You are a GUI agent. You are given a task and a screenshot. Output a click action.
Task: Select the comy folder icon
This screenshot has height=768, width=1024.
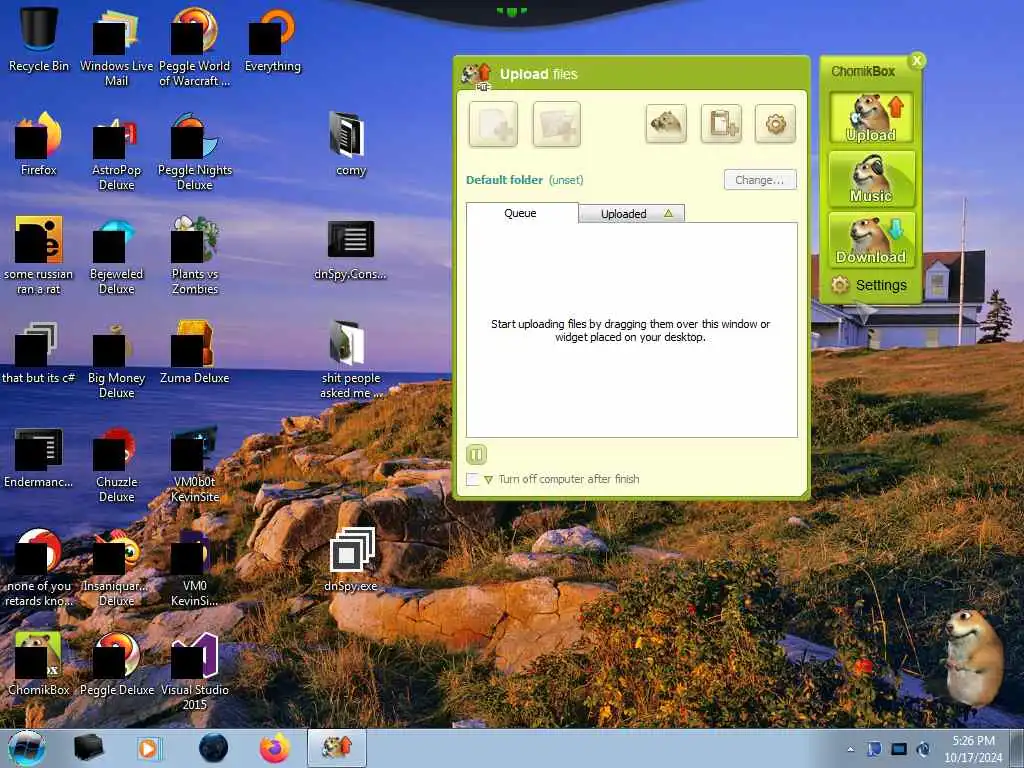(351, 144)
